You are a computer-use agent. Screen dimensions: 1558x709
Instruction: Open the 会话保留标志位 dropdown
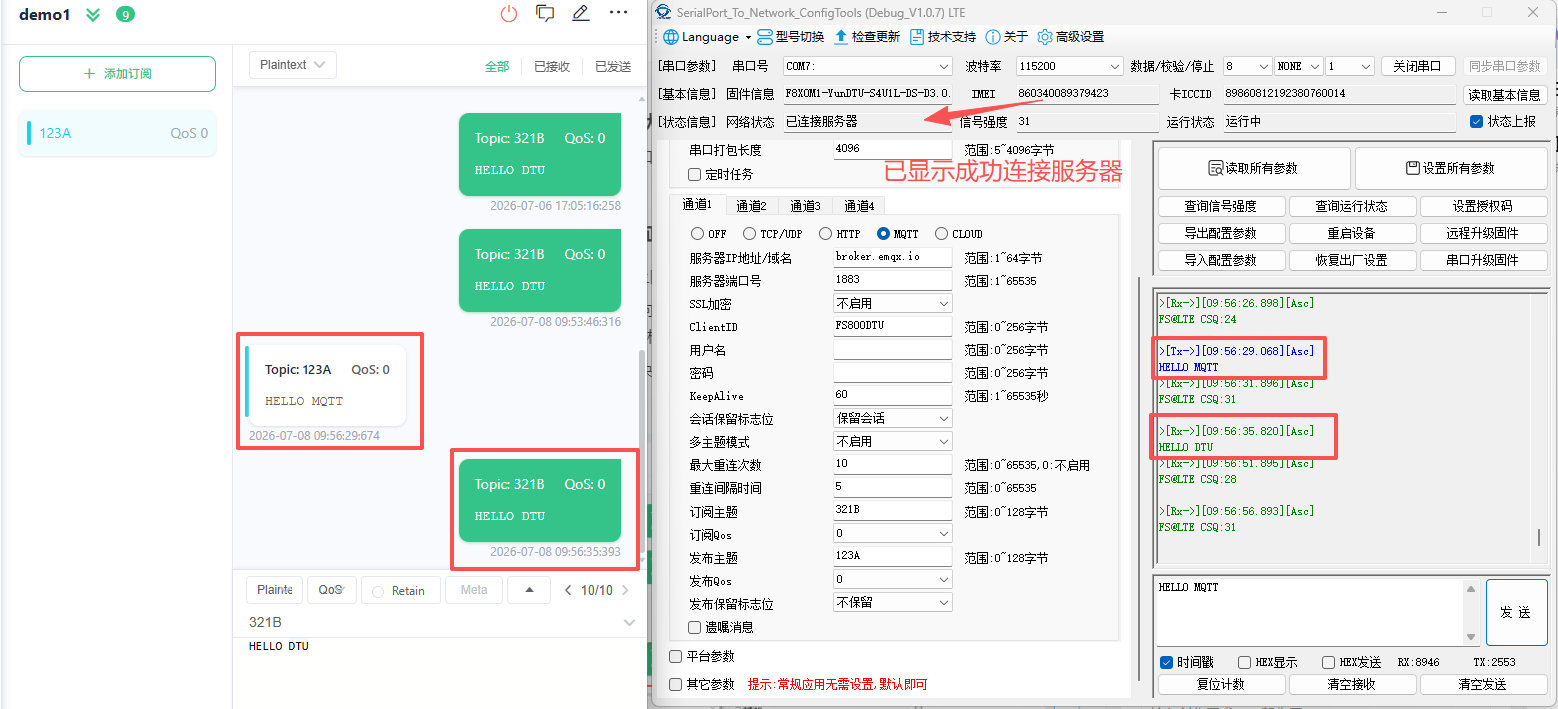pyautogui.click(x=893, y=418)
